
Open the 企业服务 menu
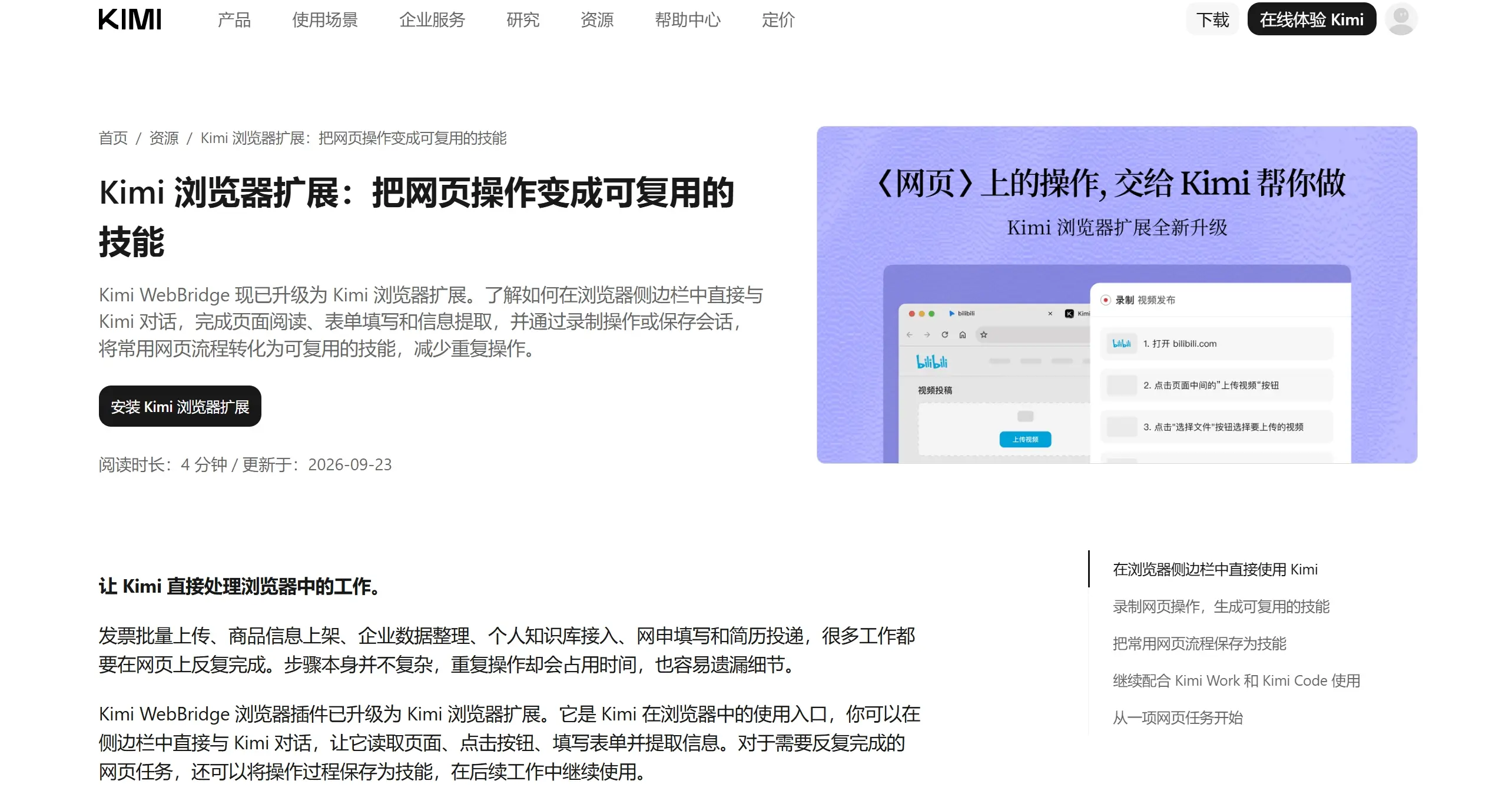click(432, 20)
